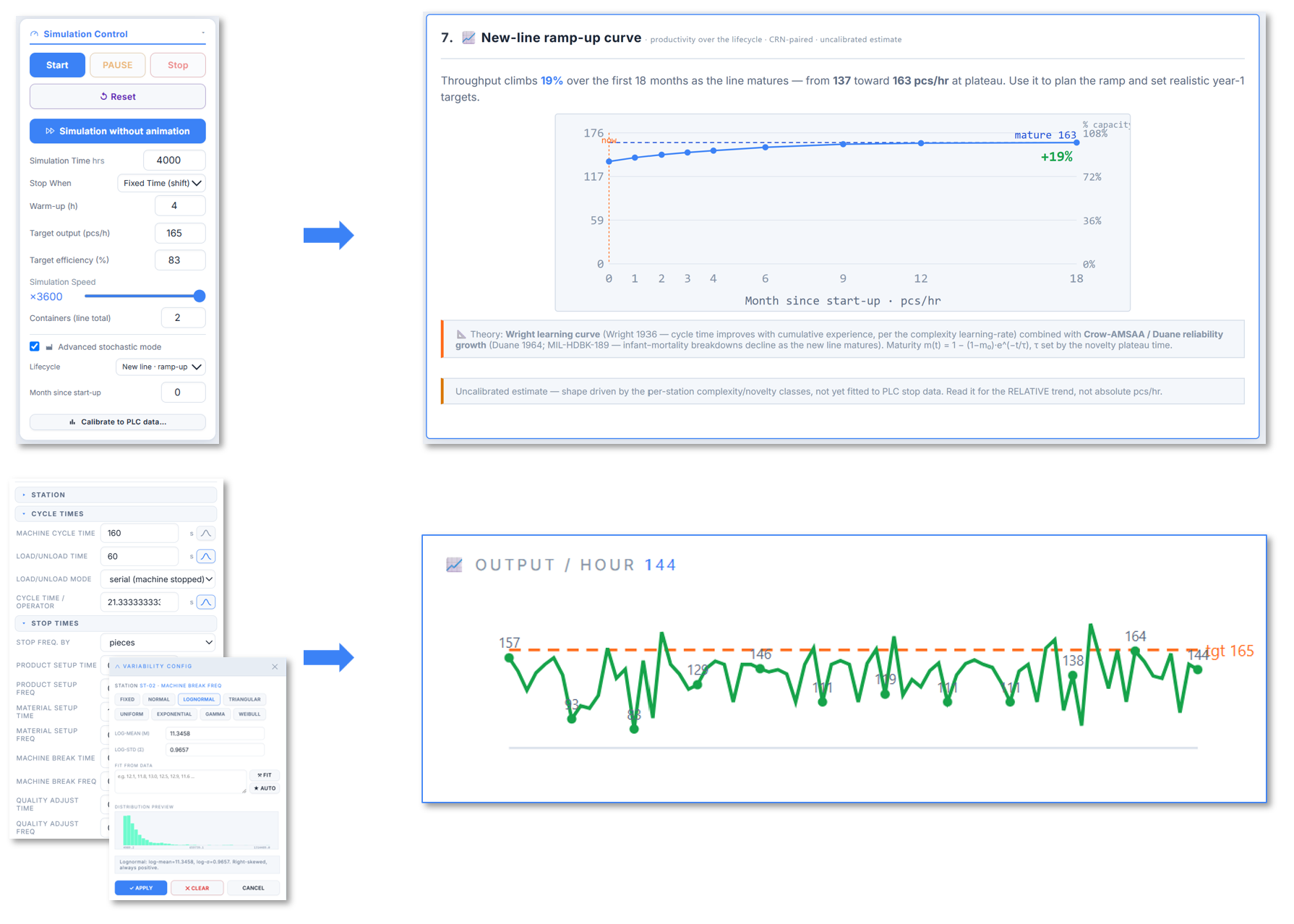Collapse the STOP TIMES section
The width and height of the screenshot is (1294, 924).
(116, 623)
